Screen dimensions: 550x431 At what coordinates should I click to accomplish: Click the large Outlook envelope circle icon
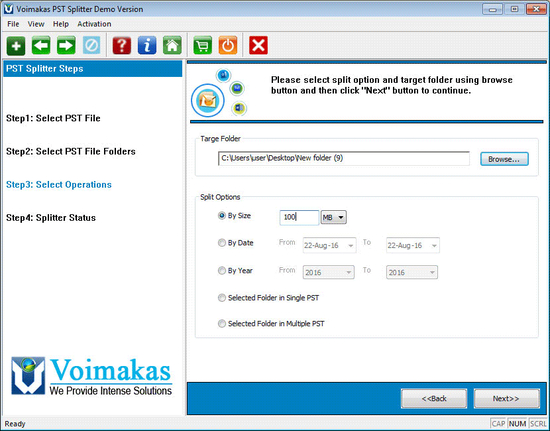[208, 100]
